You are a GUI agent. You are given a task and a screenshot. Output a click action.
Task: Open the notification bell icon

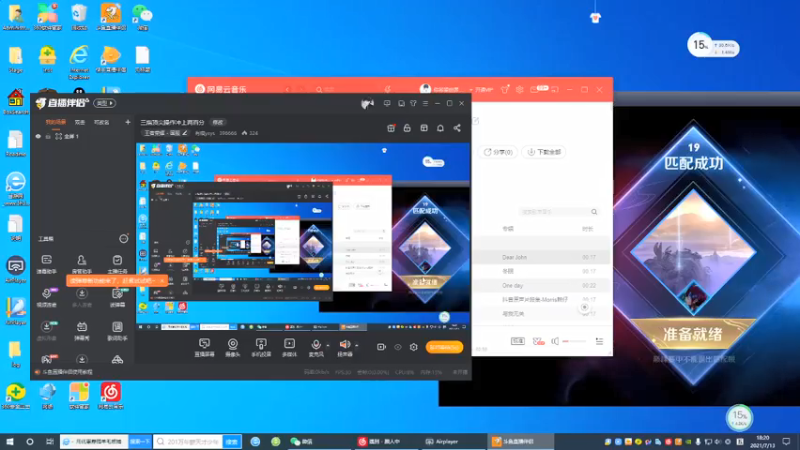click(x=440, y=128)
